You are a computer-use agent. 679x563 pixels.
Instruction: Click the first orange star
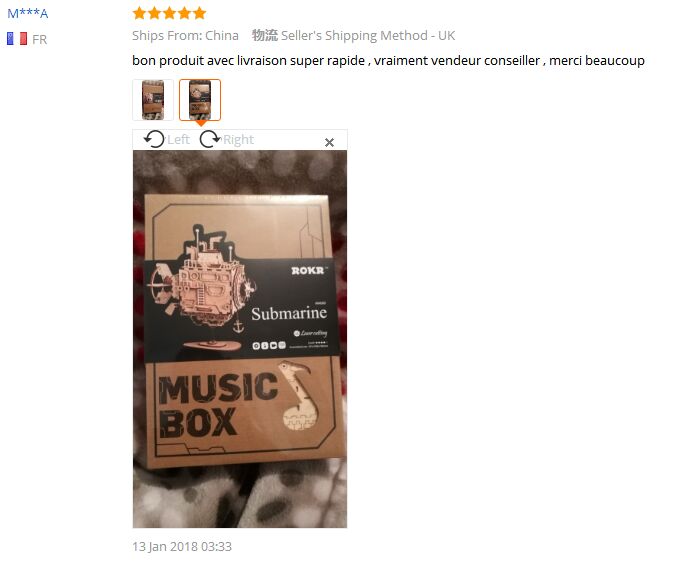(139, 13)
